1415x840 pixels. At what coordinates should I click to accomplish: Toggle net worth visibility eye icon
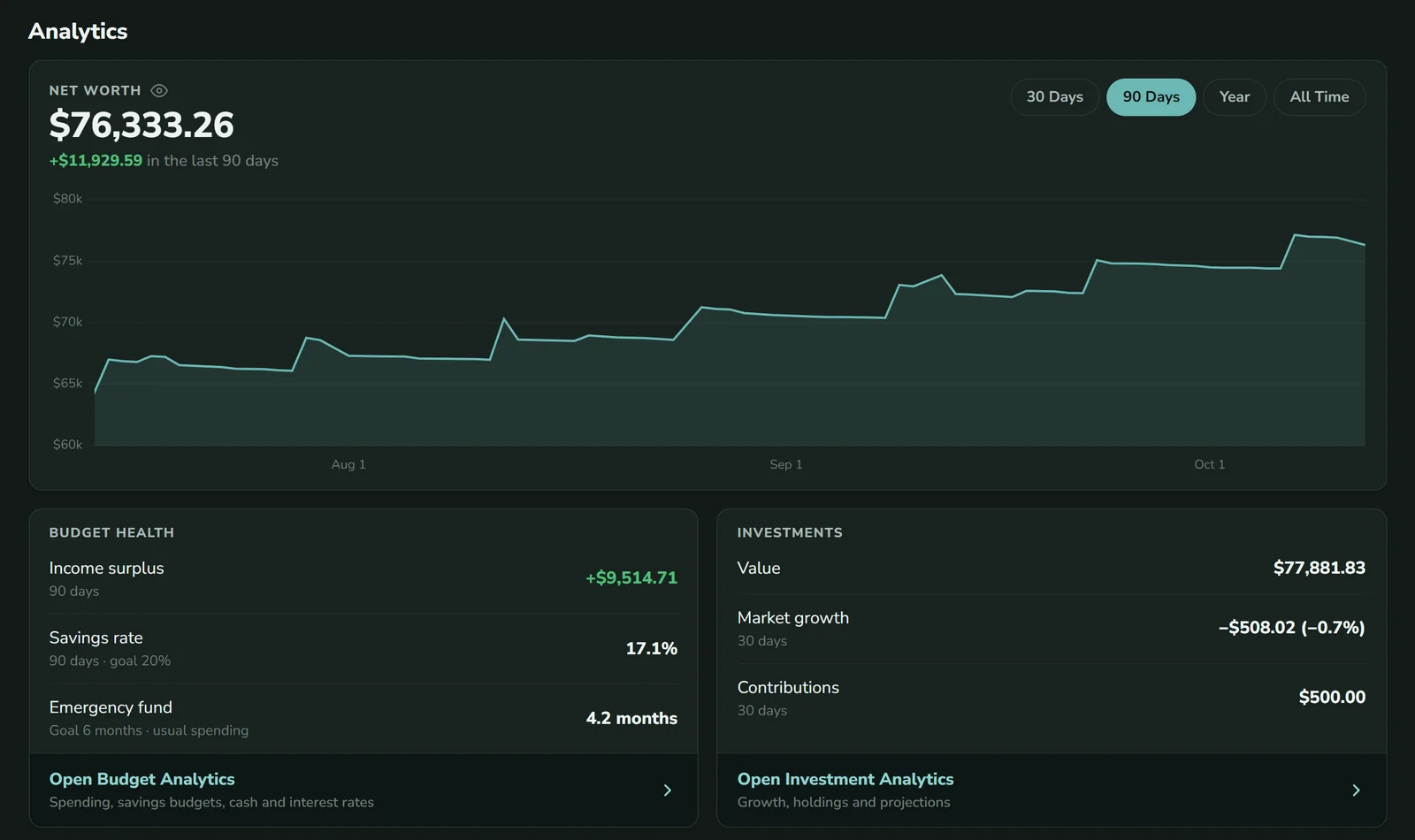pyautogui.click(x=159, y=90)
